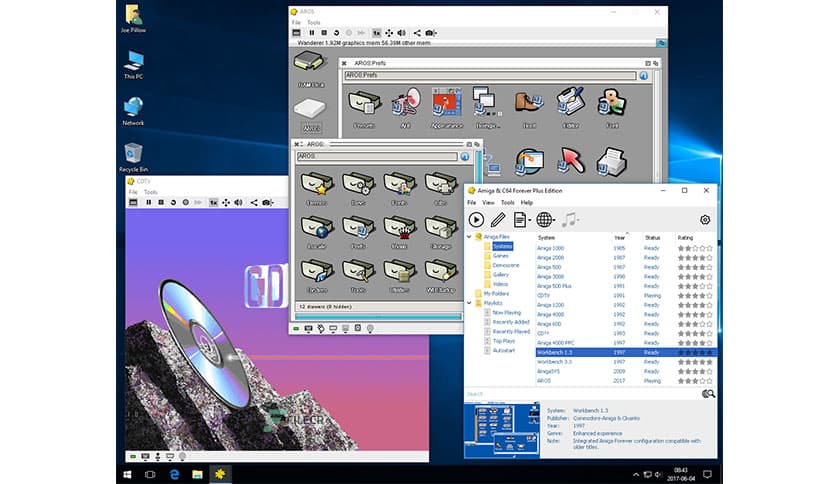Screen dimensions: 836x484
Task: Set the star rating on AROS row
Action: coord(695,381)
